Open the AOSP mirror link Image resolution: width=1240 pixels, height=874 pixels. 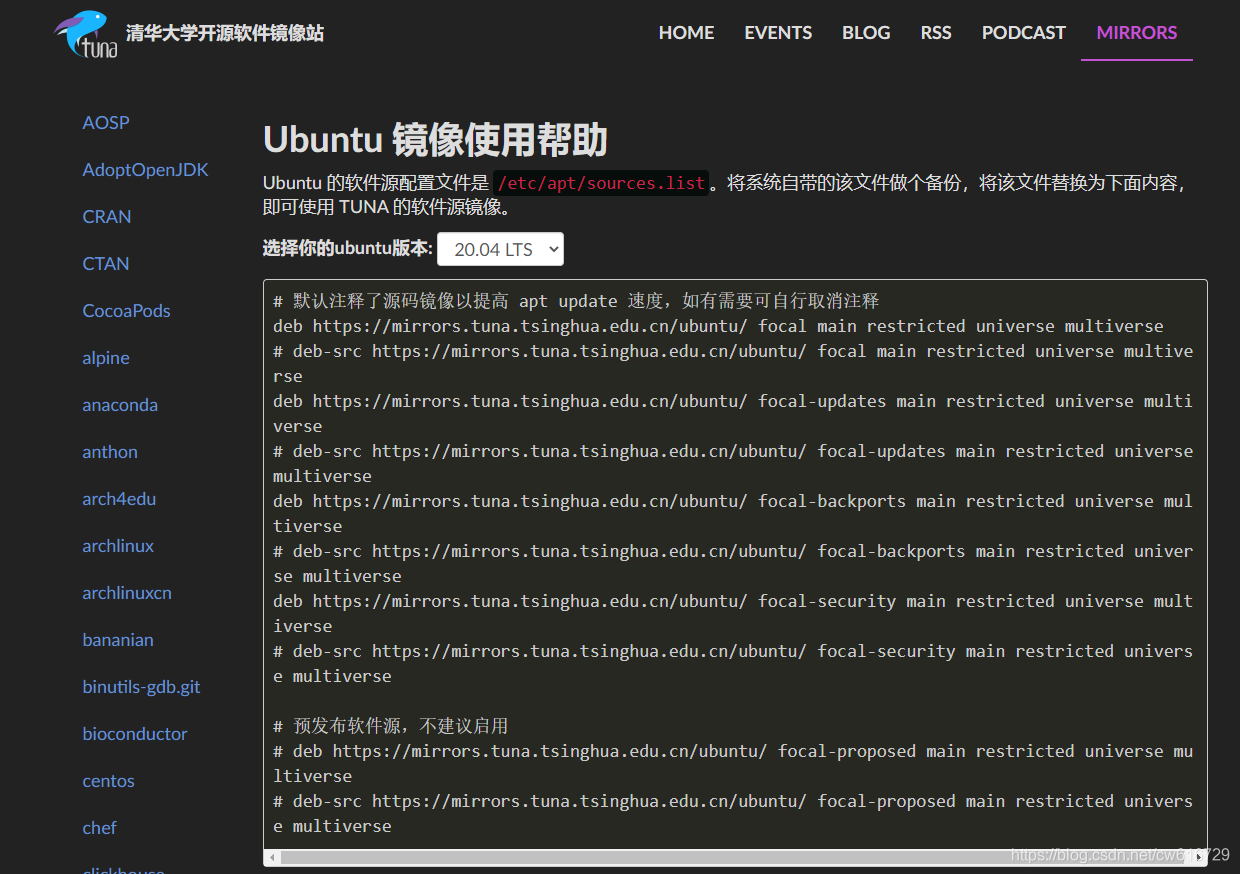tap(106, 122)
